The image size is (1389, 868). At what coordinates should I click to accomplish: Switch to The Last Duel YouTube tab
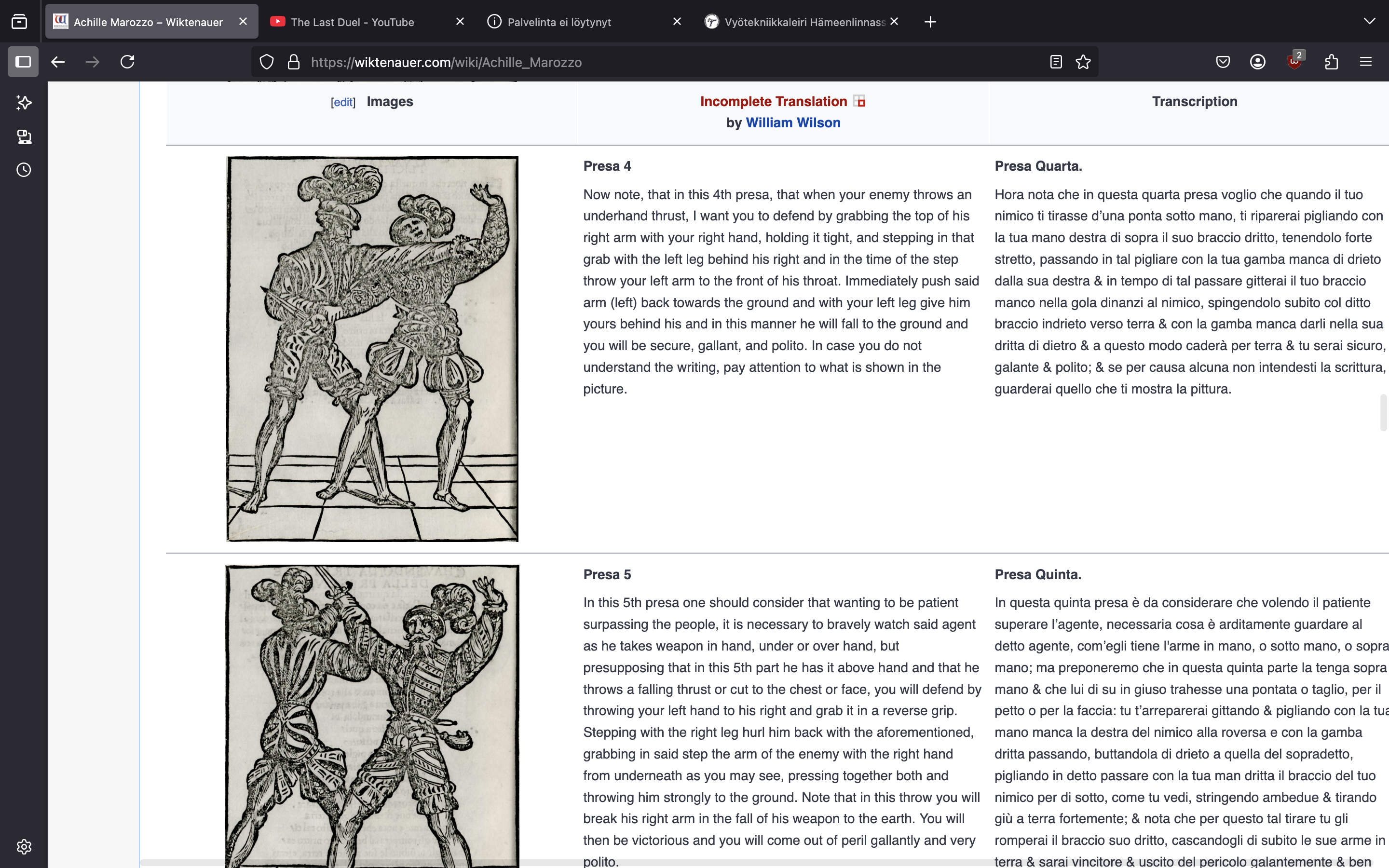pyautogui.click(x=352, y=22)
